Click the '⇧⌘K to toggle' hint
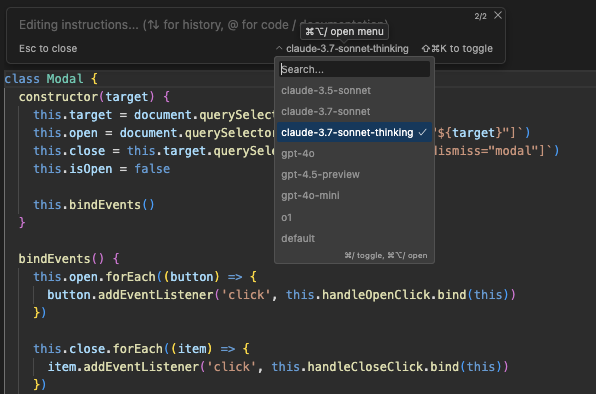Viewport: 596px width, 394px height. pyautogui.click(x=457, y=49)
